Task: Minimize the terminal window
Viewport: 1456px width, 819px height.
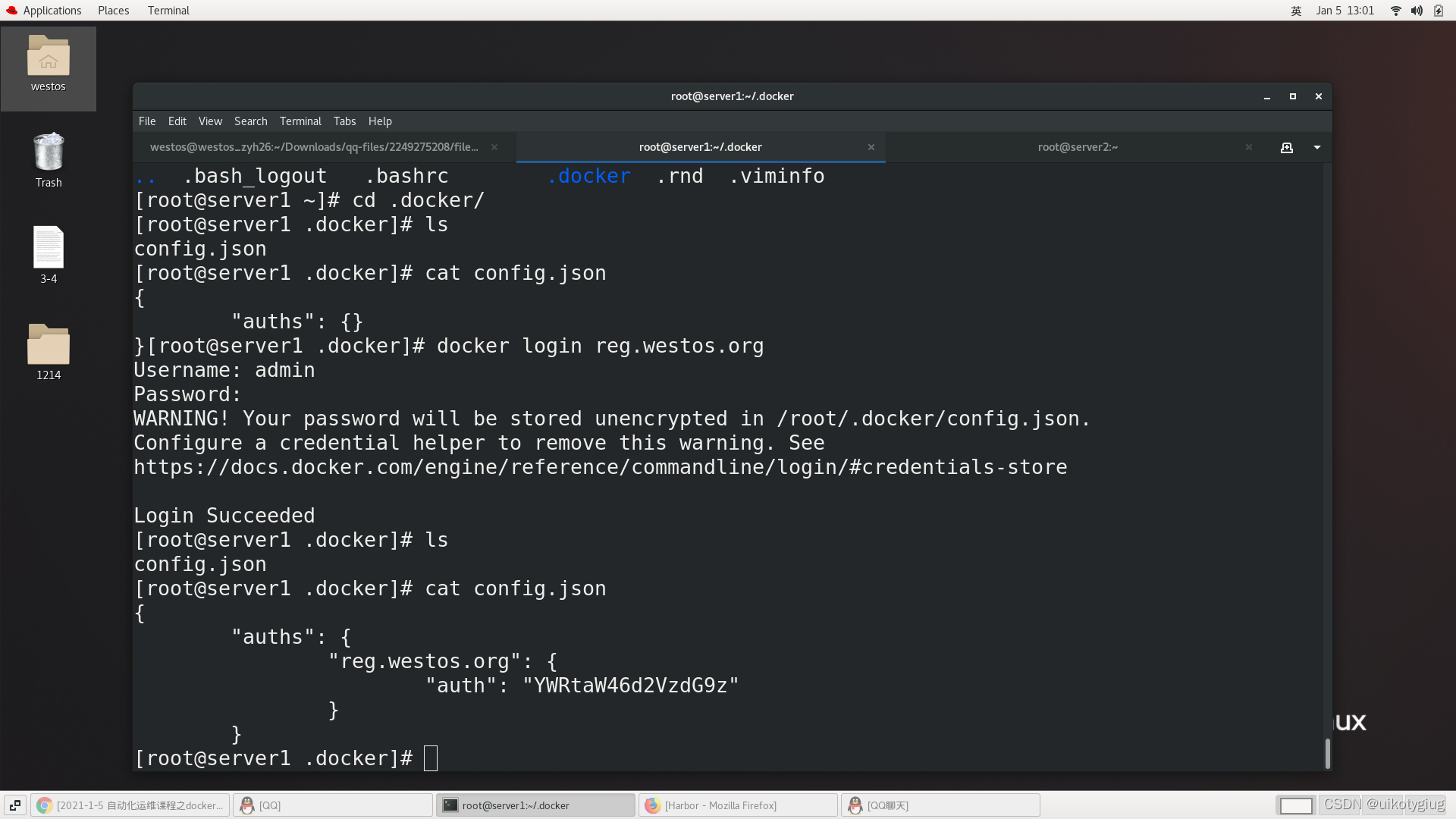Action: tap(1267, 97)
